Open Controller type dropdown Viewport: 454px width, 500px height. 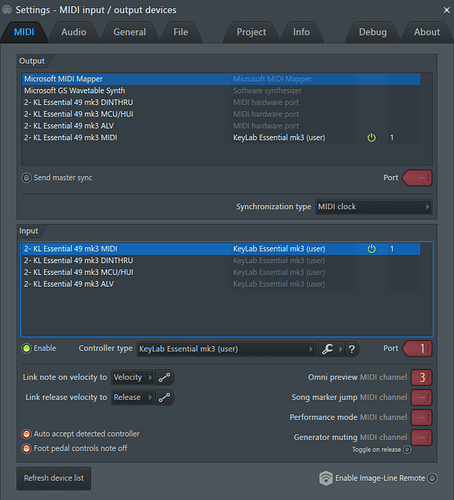pos(226,349)
